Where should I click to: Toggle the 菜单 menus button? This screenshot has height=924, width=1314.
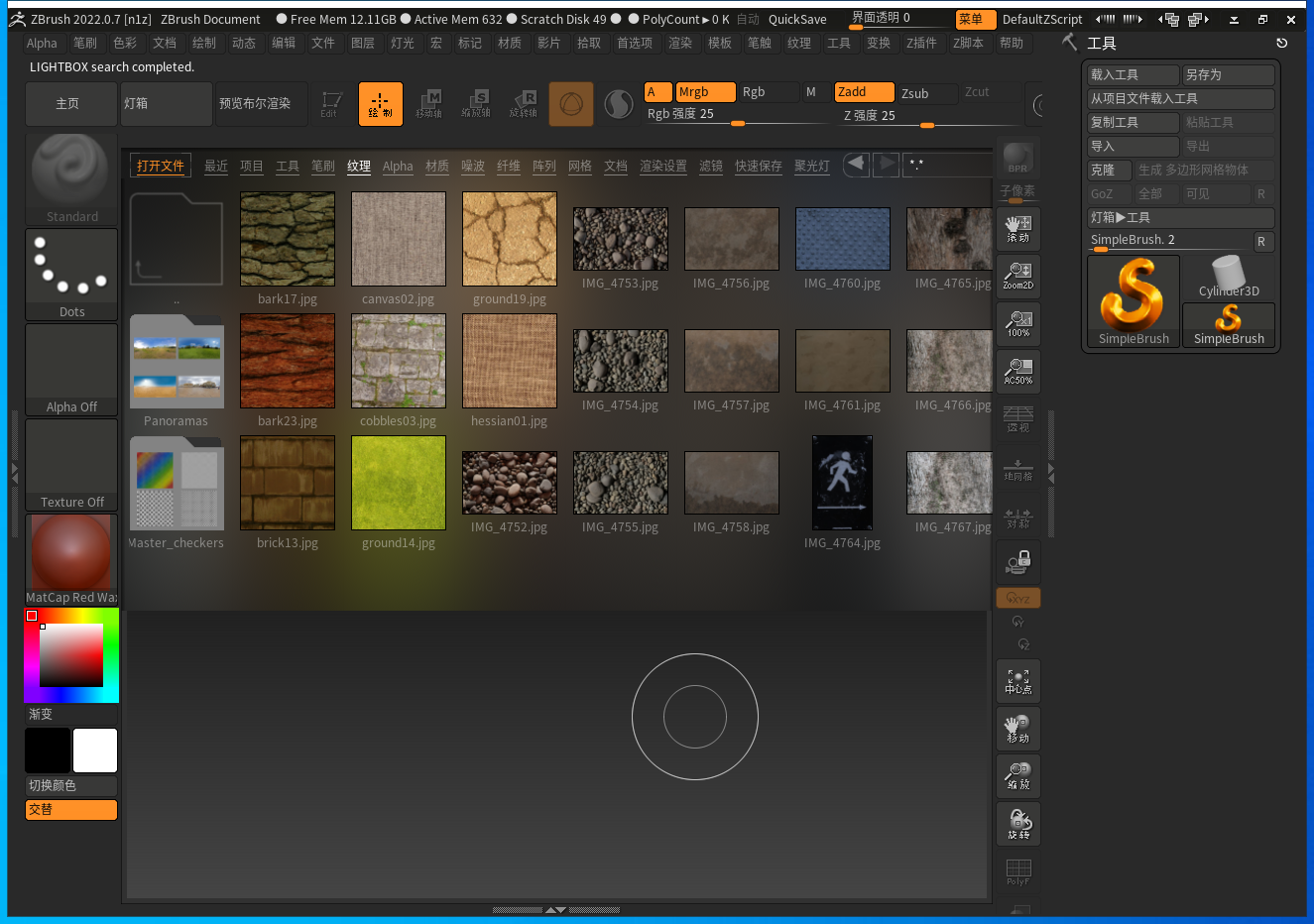point(976,19)
